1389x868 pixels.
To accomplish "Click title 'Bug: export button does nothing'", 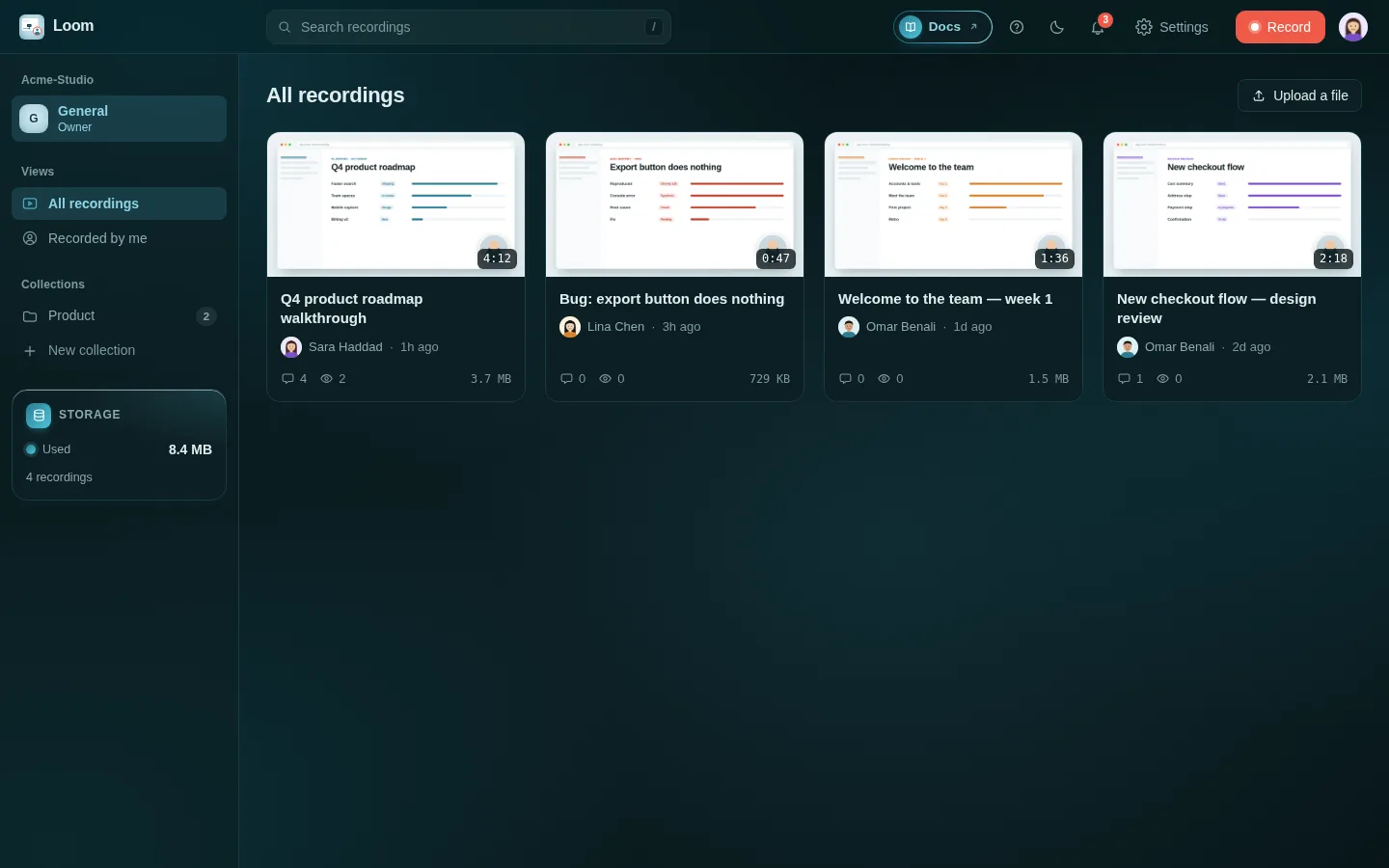I will [672, 299].
